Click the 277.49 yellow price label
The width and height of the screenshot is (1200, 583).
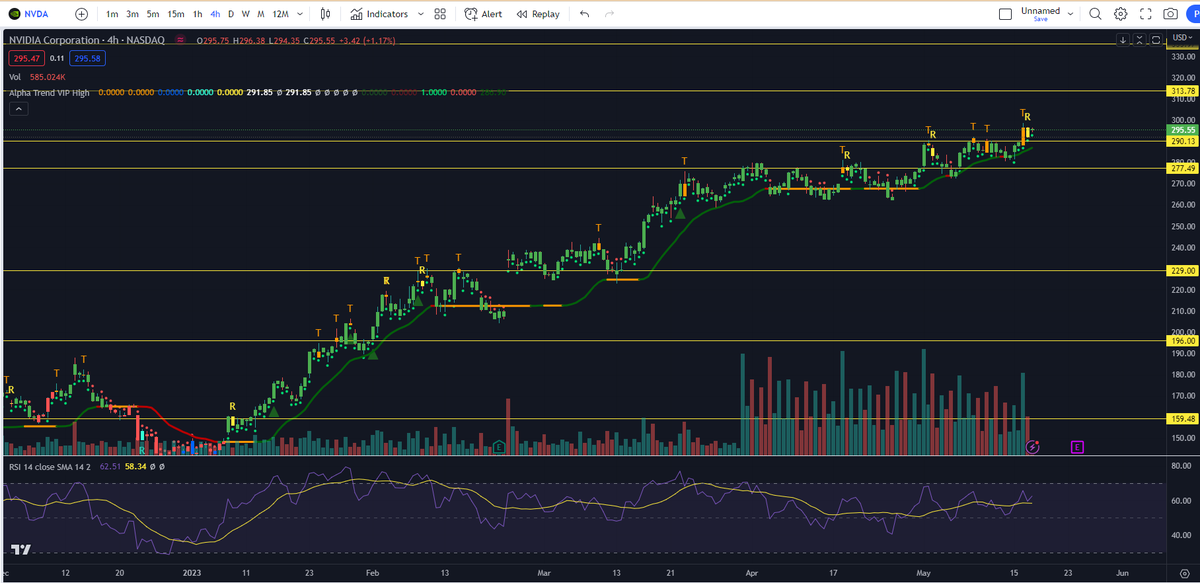(1183, 168)
